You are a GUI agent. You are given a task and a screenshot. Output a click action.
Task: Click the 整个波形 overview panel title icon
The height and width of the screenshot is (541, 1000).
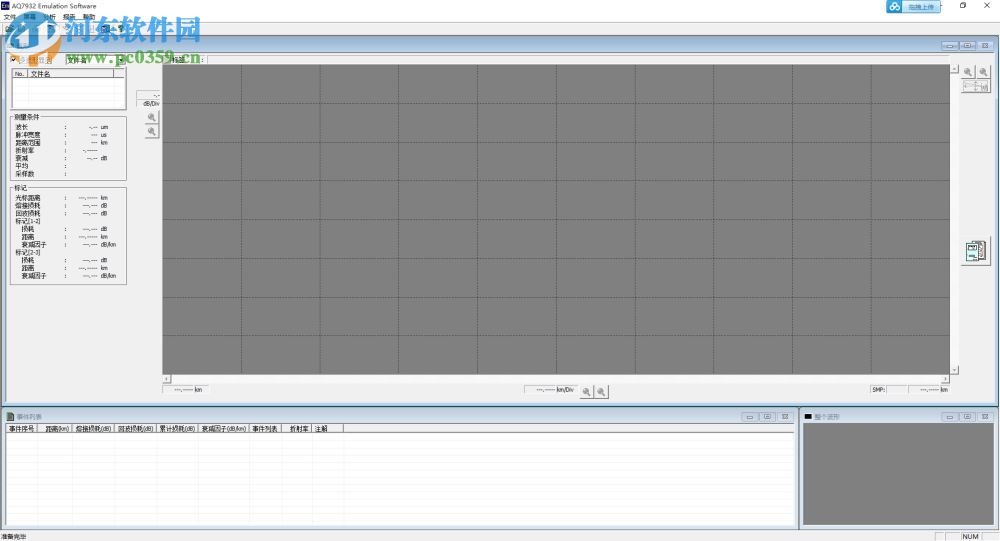[808, 417]
